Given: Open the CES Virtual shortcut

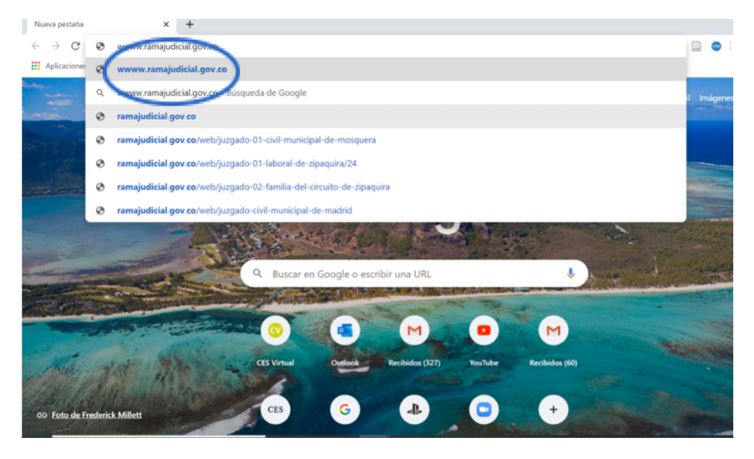Looking at the screenshot, I should click(x=275, y=331).
